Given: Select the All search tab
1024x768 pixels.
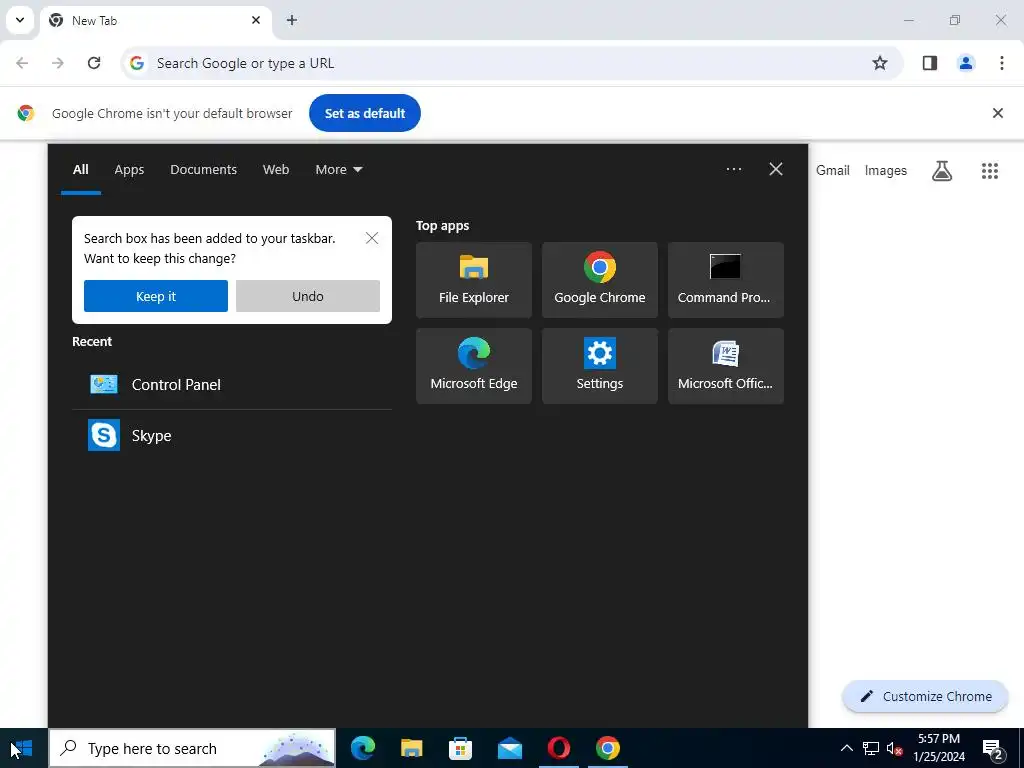Looking at the screenshot, I should pos(80,170).
